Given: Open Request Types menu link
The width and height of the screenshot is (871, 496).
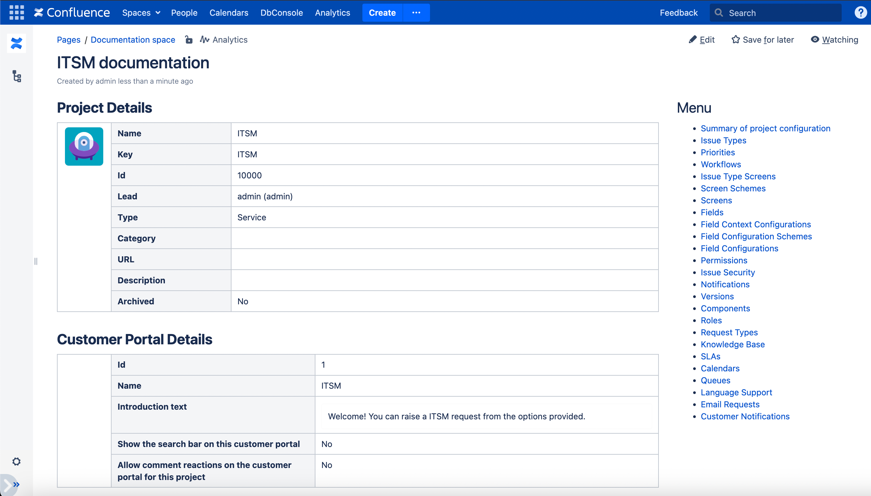Looking at the screenshot, I should [729, 332].
